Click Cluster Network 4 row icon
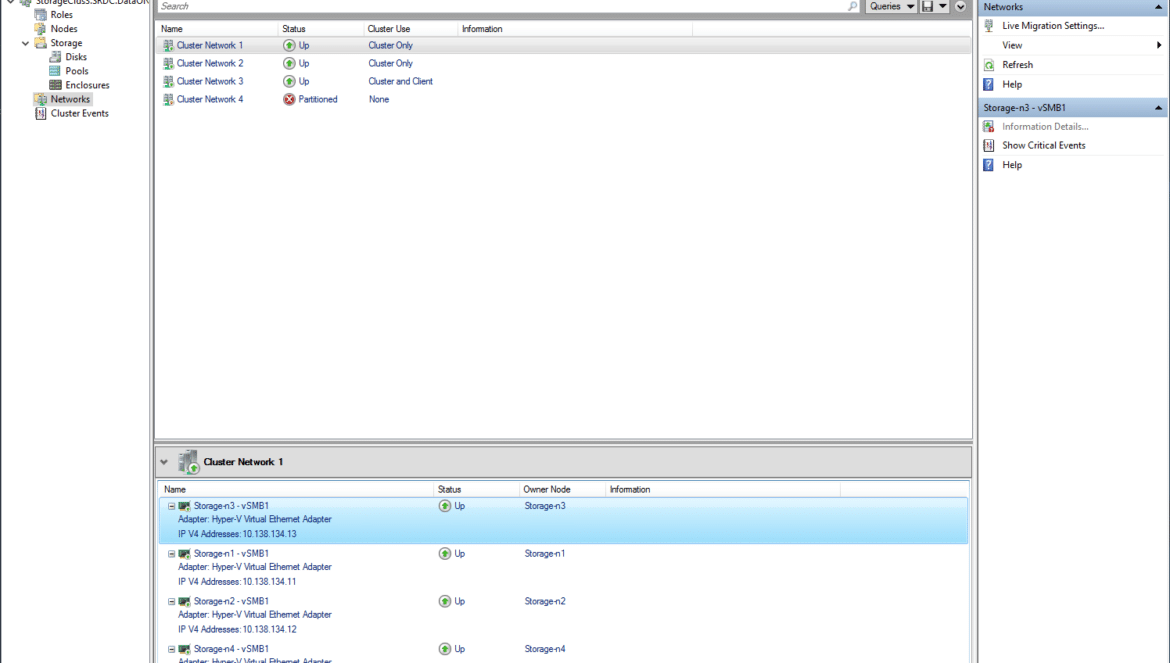The image size is (1170, 663). [x=168, y=99]
